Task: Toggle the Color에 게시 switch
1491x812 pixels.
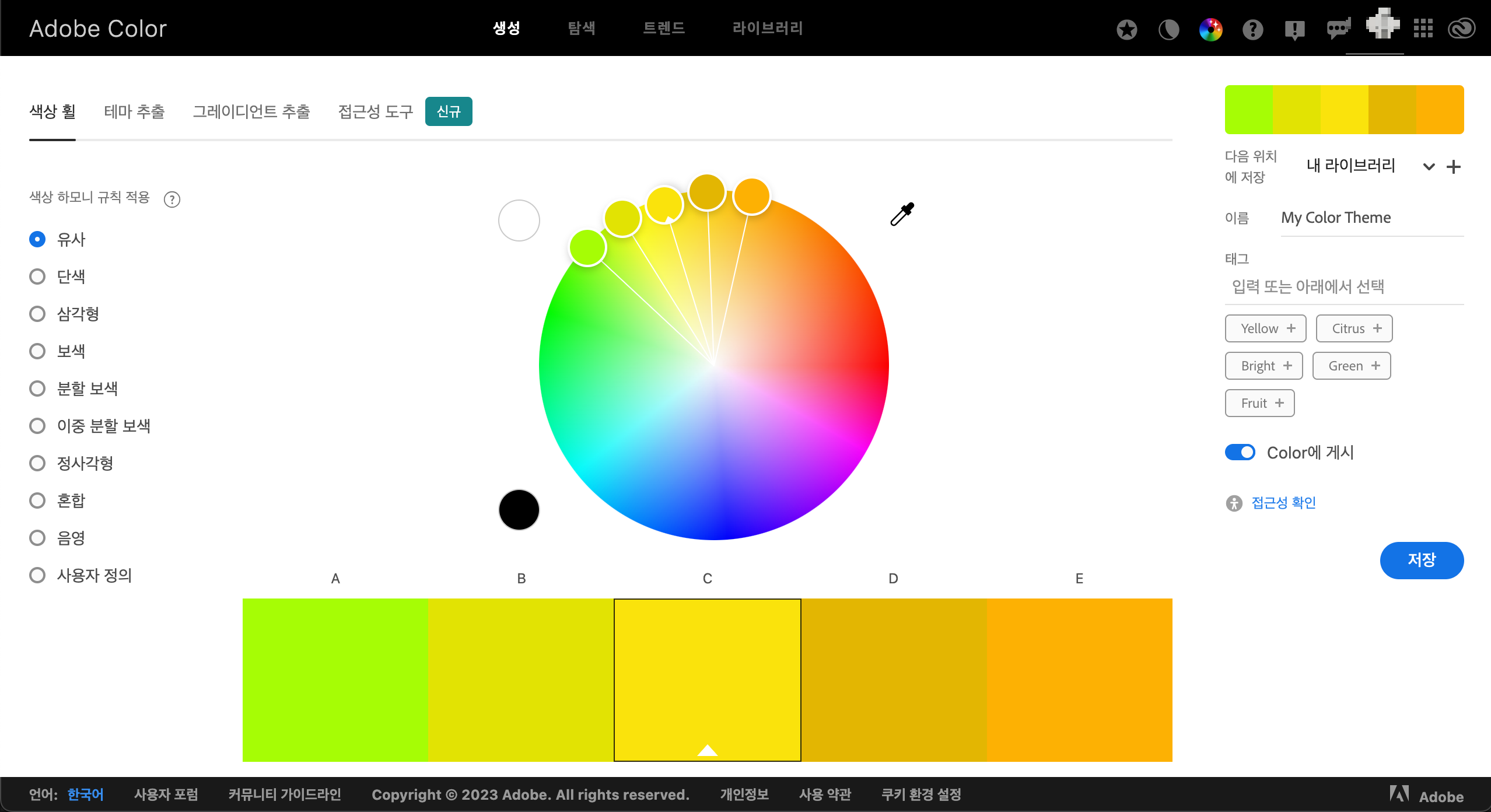Action: click(x=1240, y=452)
